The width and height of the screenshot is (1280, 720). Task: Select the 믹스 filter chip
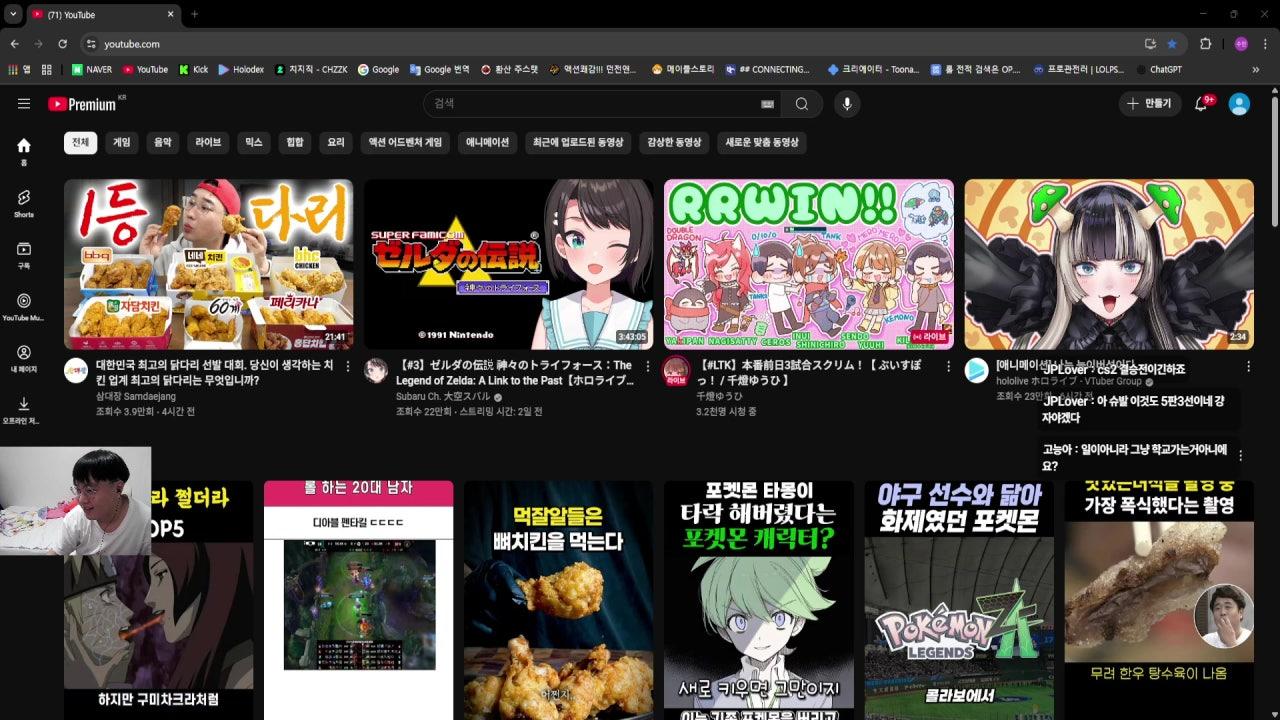(254, 143)
